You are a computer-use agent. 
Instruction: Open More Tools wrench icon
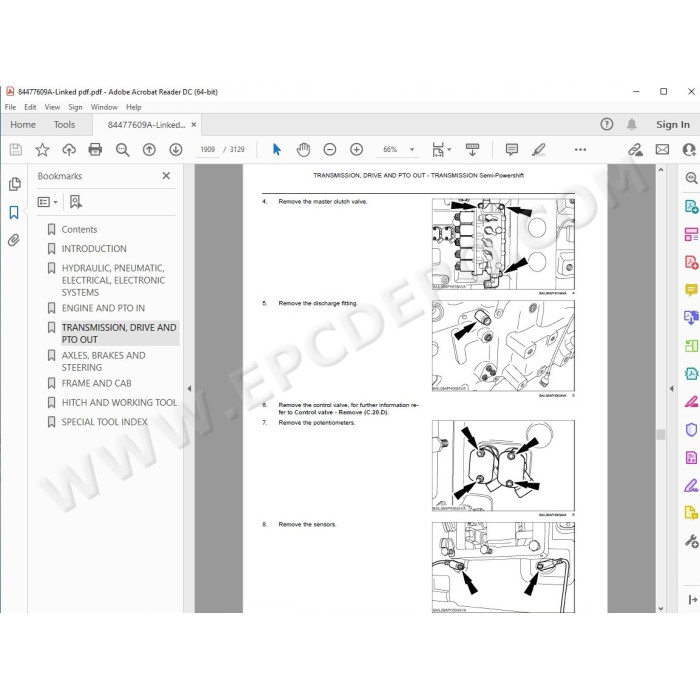coord(692,541)
